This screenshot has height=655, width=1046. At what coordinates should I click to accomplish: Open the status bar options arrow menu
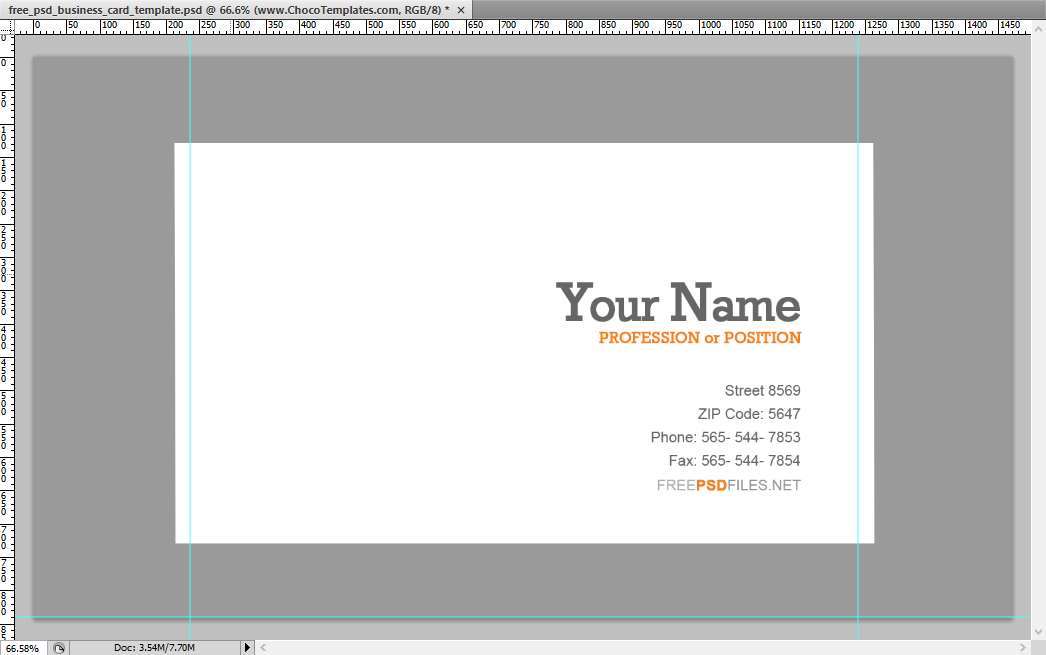(x=247, y=648)
